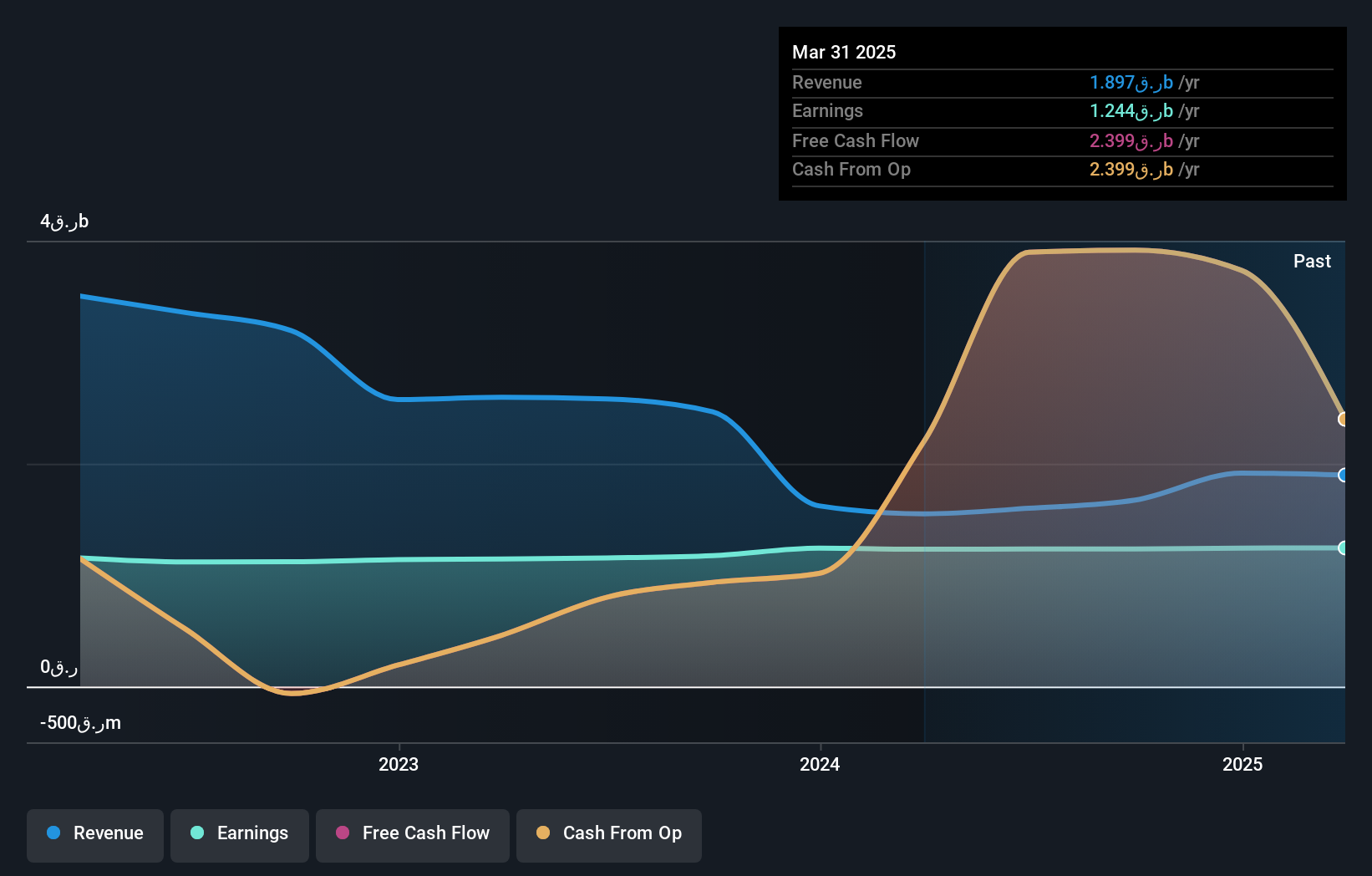This screenshot has height=876, width=1372.
Task: Click the blue Revenue endpoint marker
Action: point(1343,475)
